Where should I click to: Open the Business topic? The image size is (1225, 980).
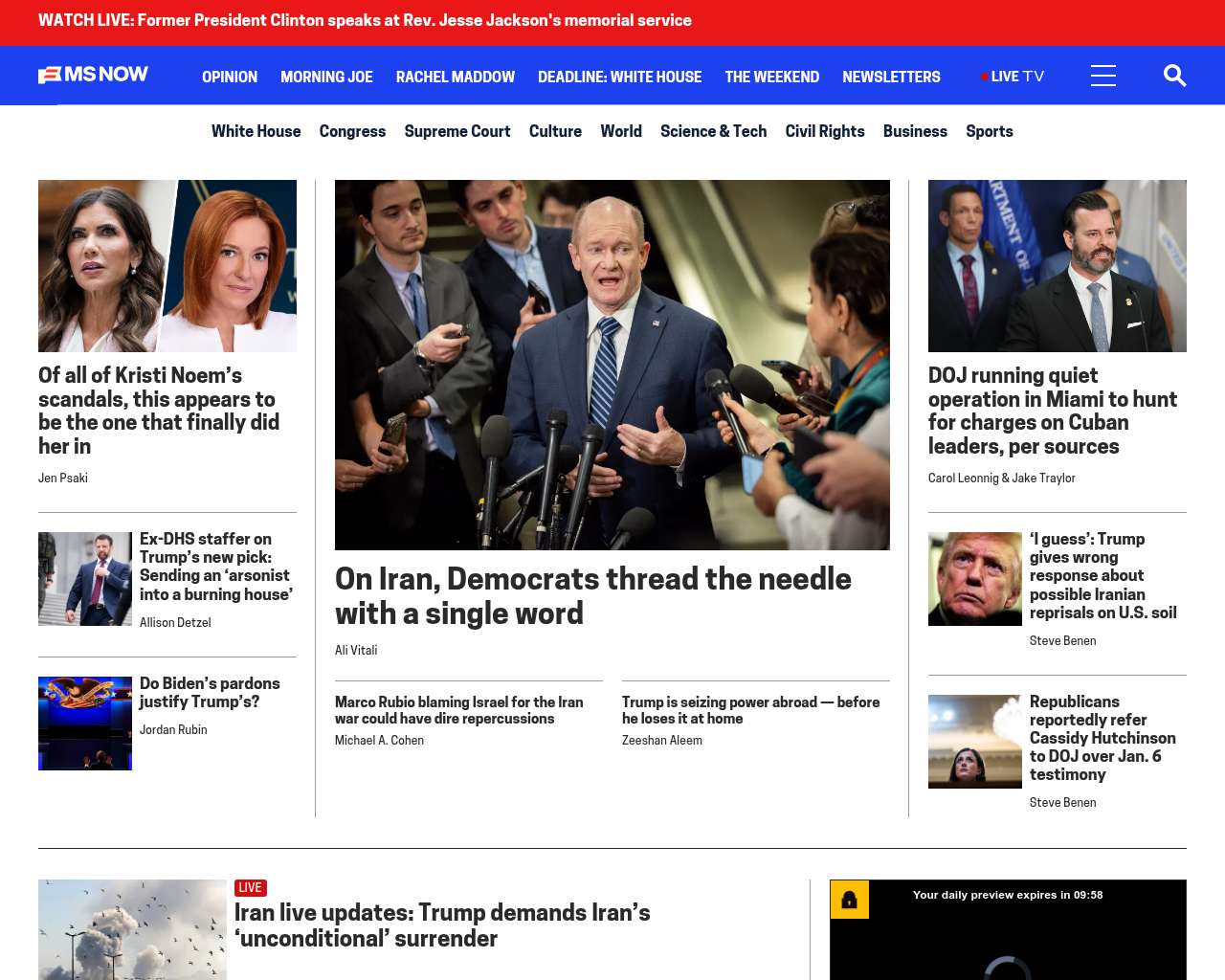915,131
